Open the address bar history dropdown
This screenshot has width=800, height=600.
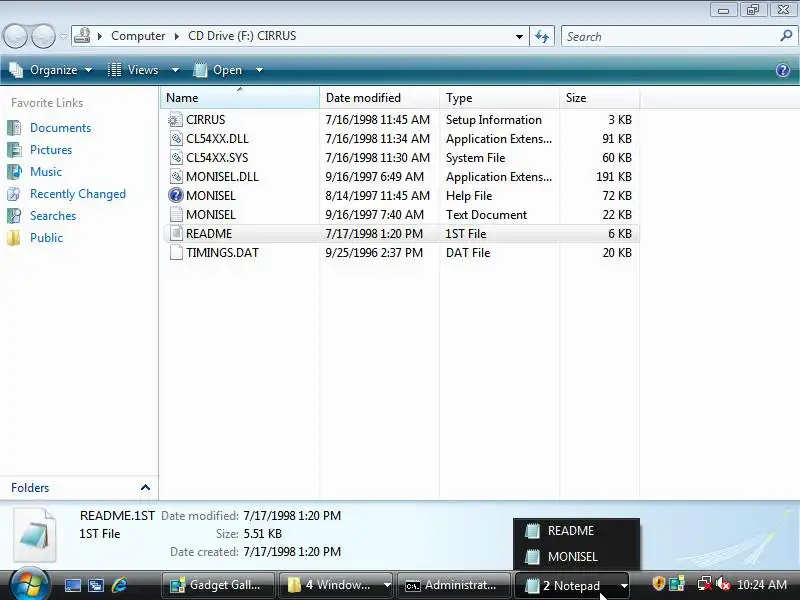click(519, 37)
